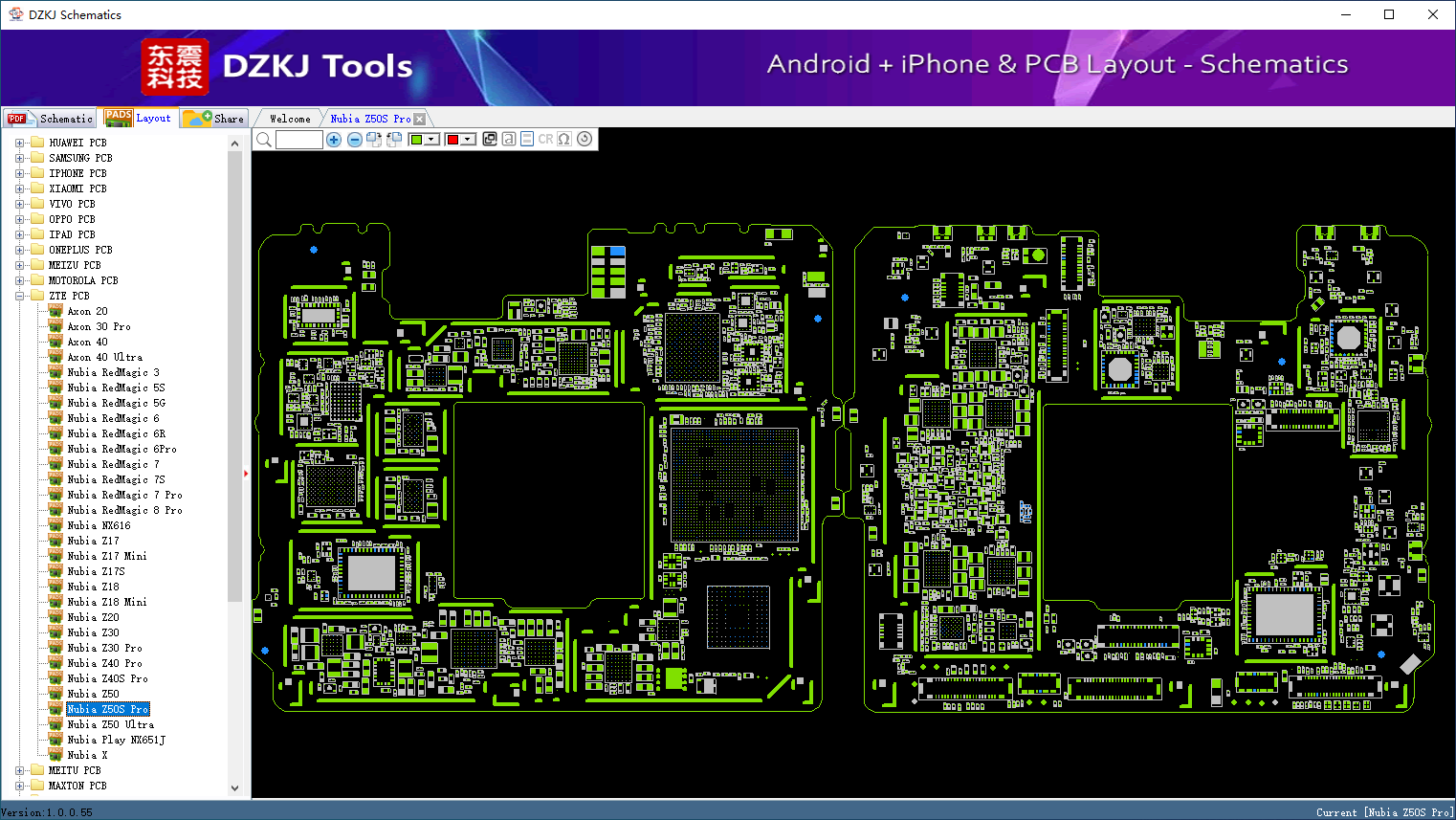This screenshot has width=1456, height=820.
Task: Click the red arrow to collapse the sidebar
Action: pos(246,473)
